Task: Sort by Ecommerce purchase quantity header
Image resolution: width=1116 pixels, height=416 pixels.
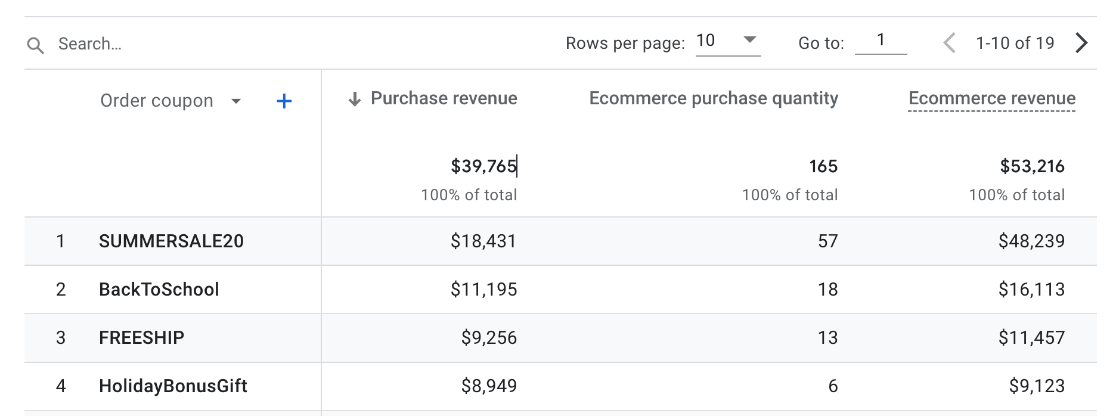Action: point(713,98)
